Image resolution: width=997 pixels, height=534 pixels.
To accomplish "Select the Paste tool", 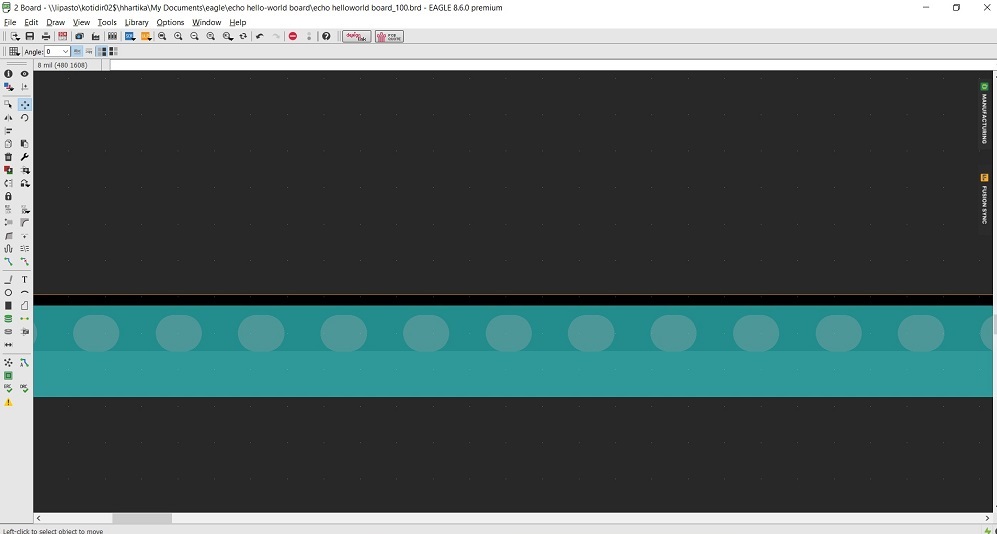I will [x=24, y=144].
